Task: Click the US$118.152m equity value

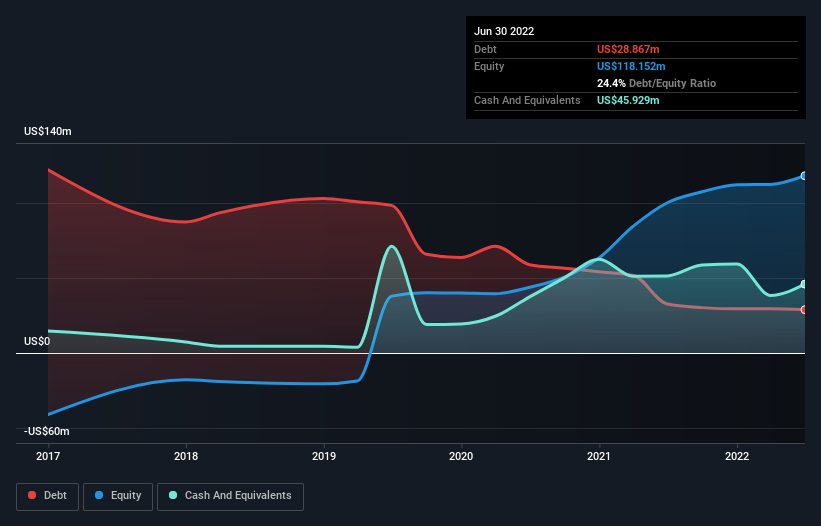Action: pos(631,66)
